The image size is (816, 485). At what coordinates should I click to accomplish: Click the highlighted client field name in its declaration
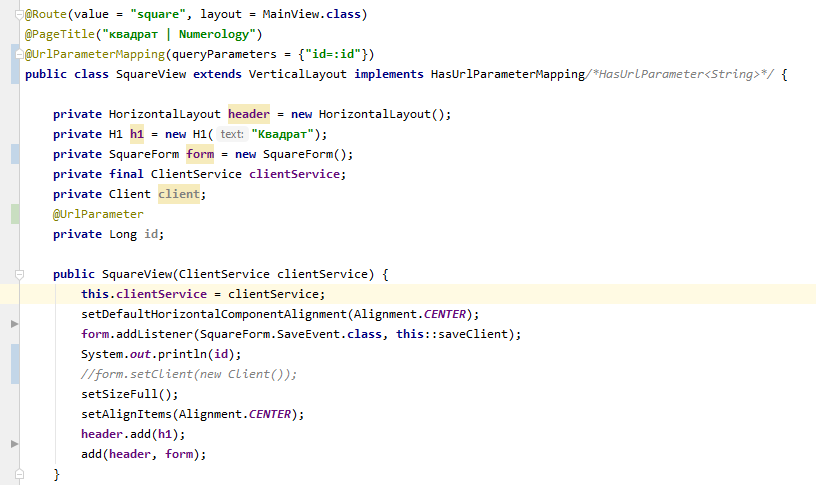tap(178, 194)
